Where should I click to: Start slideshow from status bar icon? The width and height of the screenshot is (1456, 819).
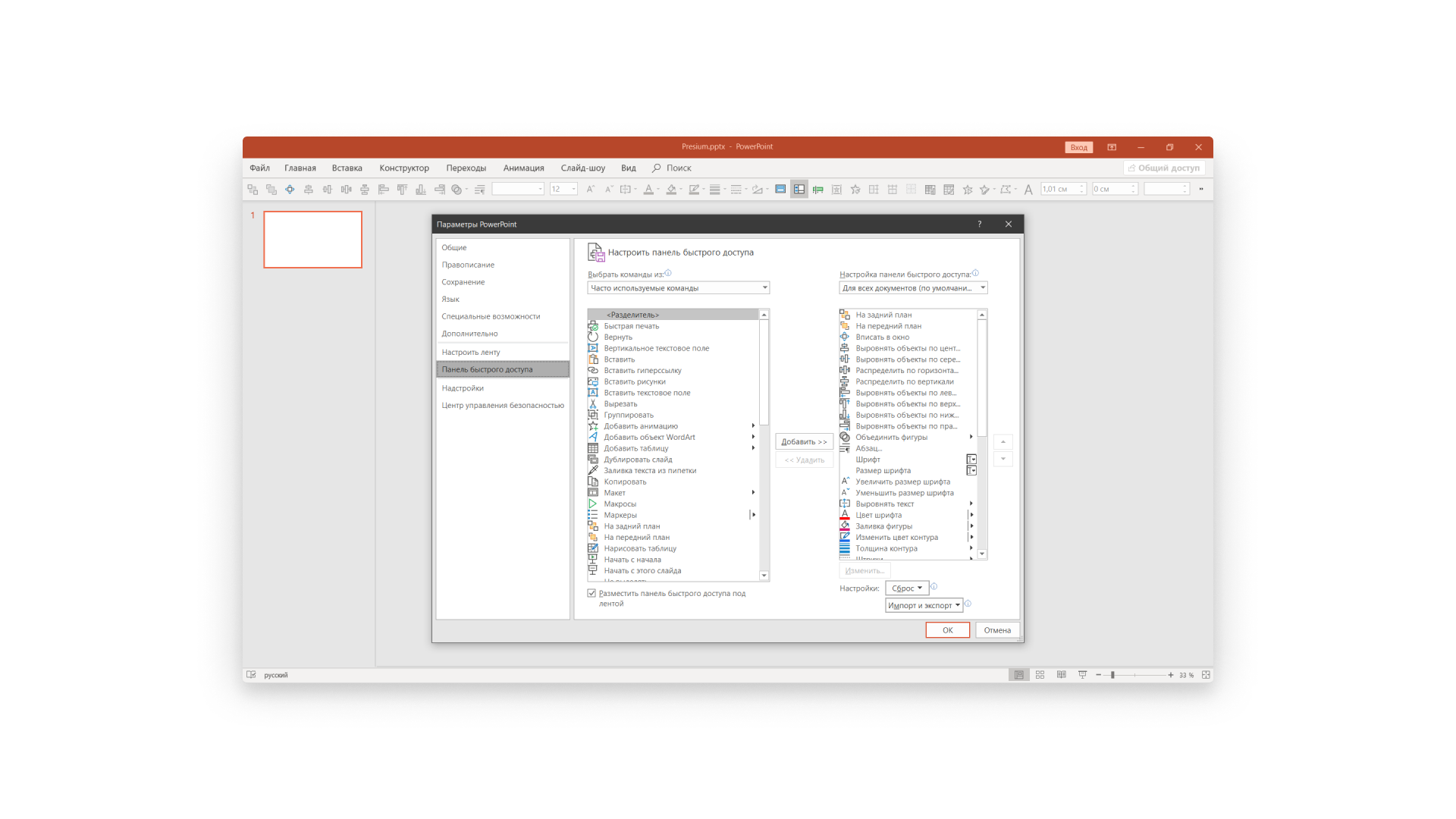coord(1082,675)
